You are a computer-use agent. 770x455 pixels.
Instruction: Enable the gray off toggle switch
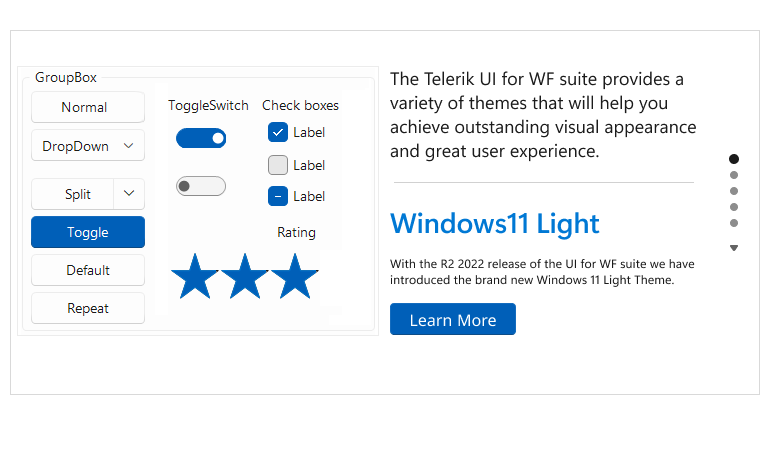201,186
